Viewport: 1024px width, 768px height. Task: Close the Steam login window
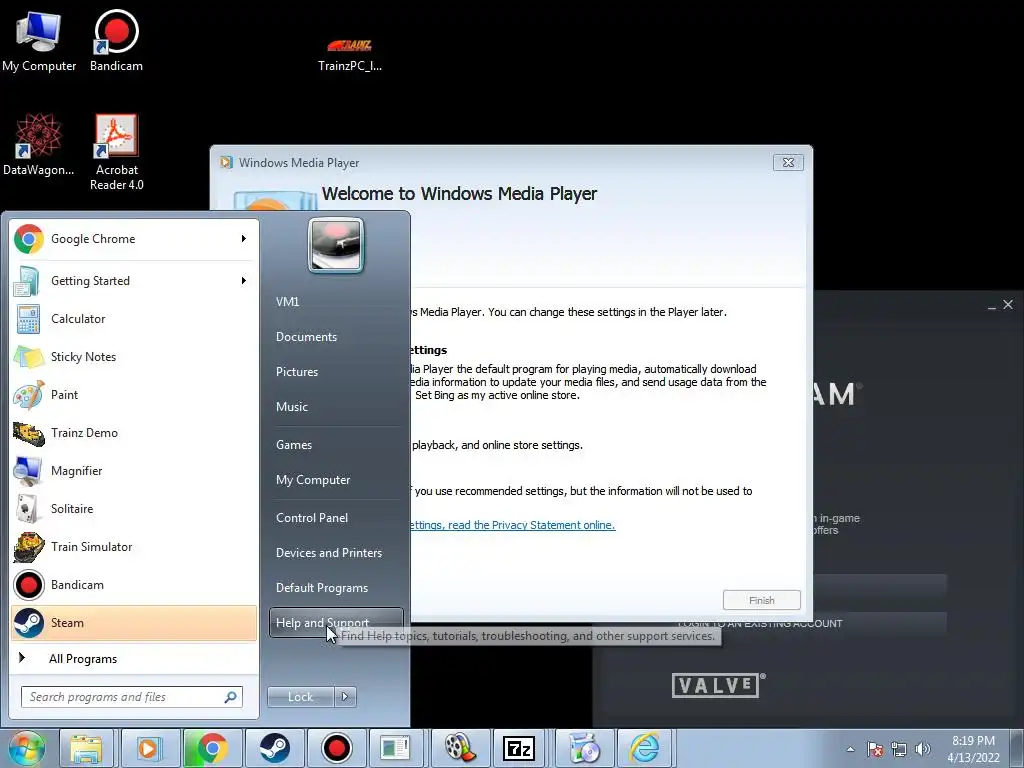[x=1008, y=304]
